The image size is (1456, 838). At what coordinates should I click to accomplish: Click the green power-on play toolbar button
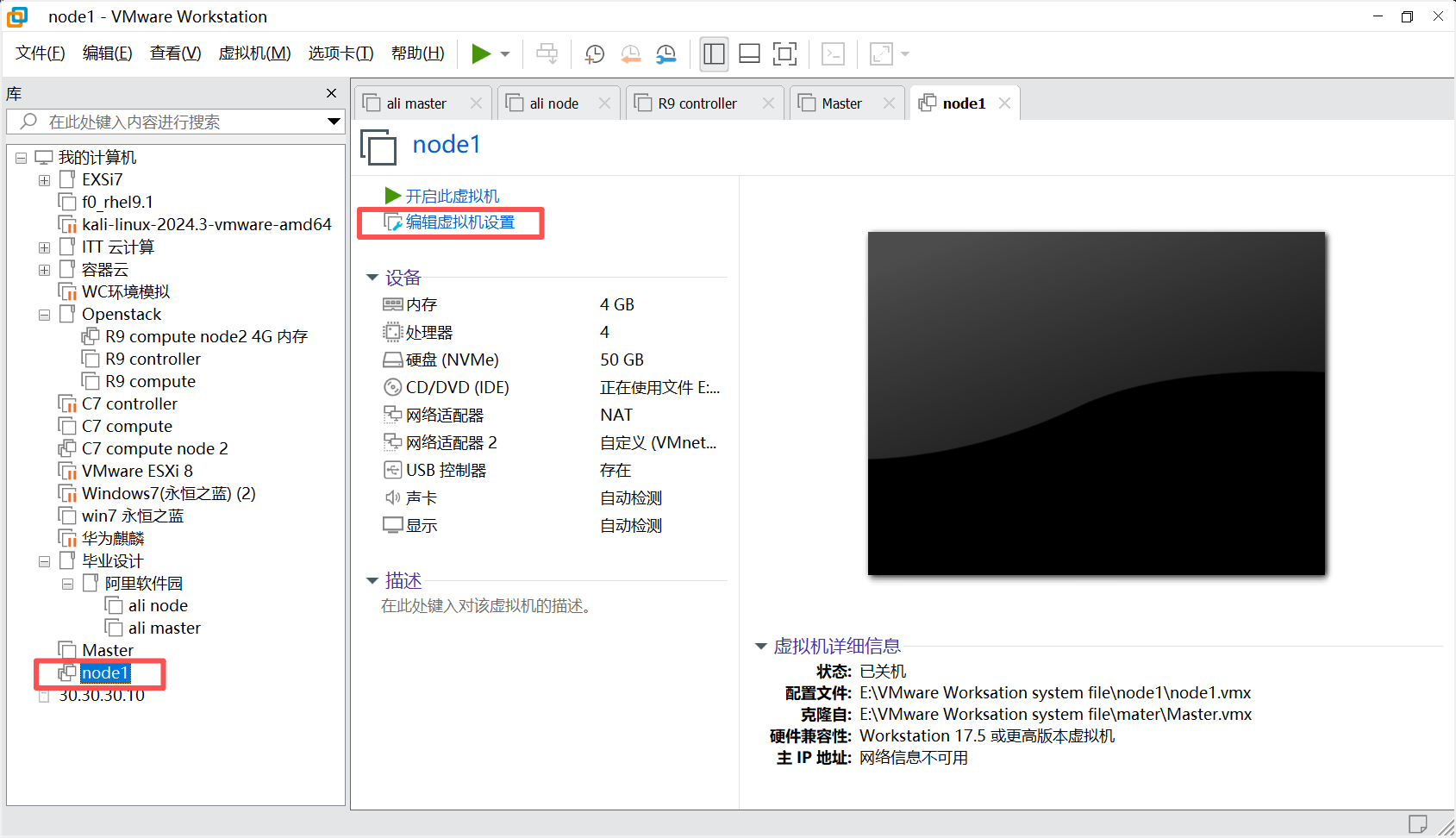coord(481,54)
